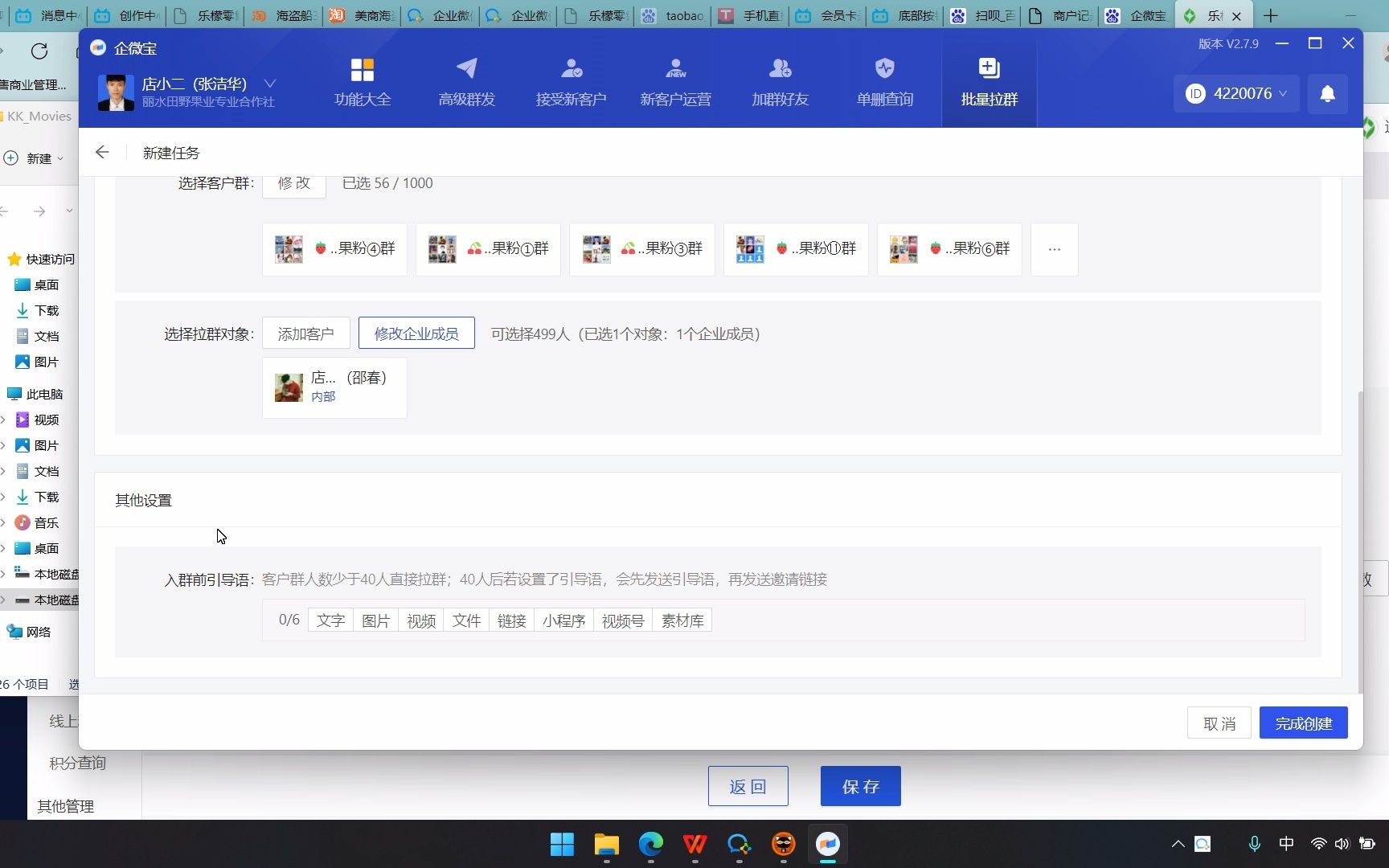Add 文字 to the guide message

coord(330,620)
